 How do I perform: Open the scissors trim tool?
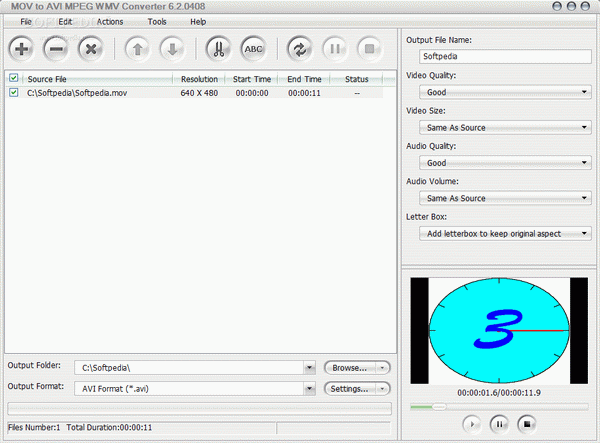pos(218,49)
